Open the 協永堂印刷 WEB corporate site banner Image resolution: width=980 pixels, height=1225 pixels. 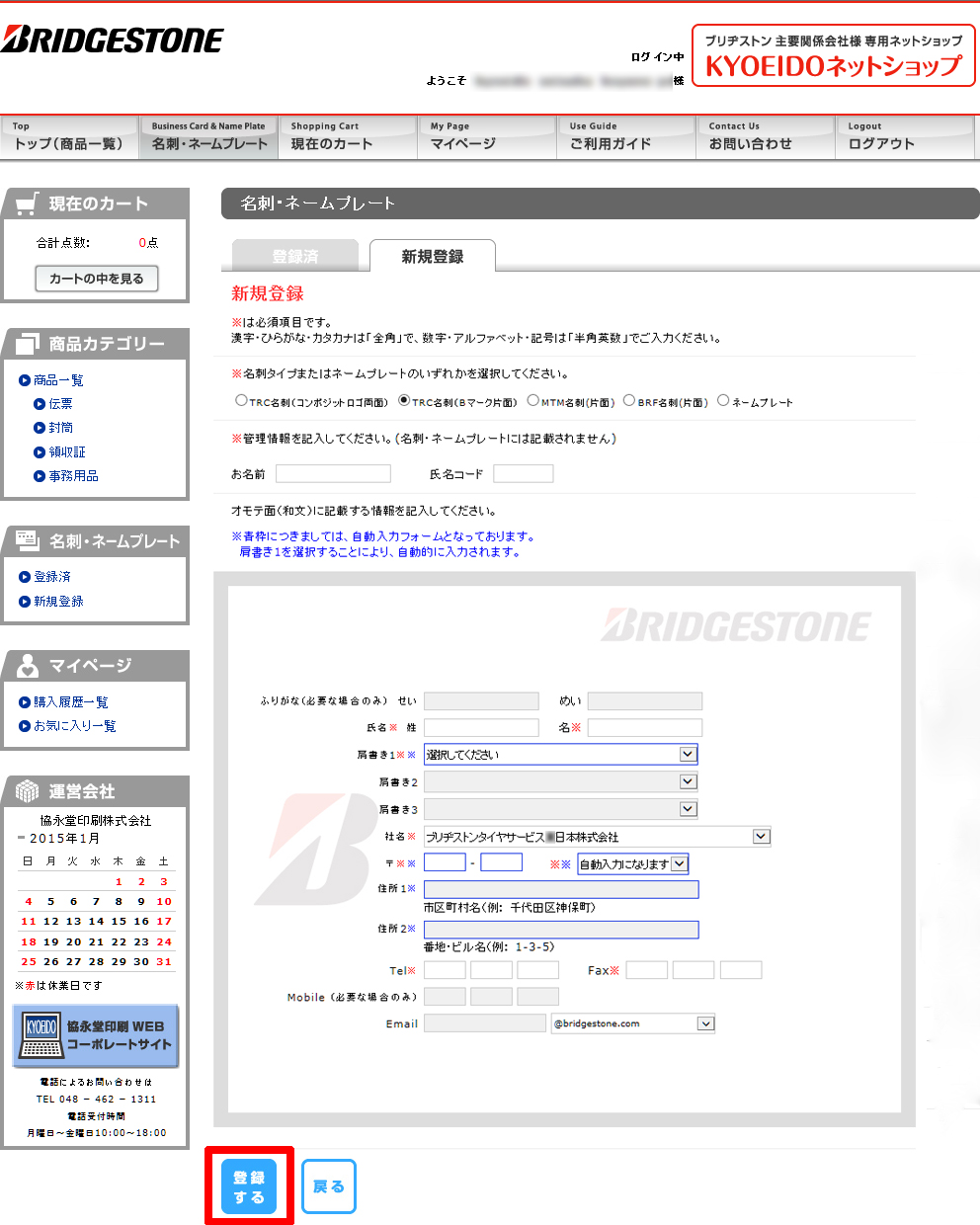tap(96, 1036)
